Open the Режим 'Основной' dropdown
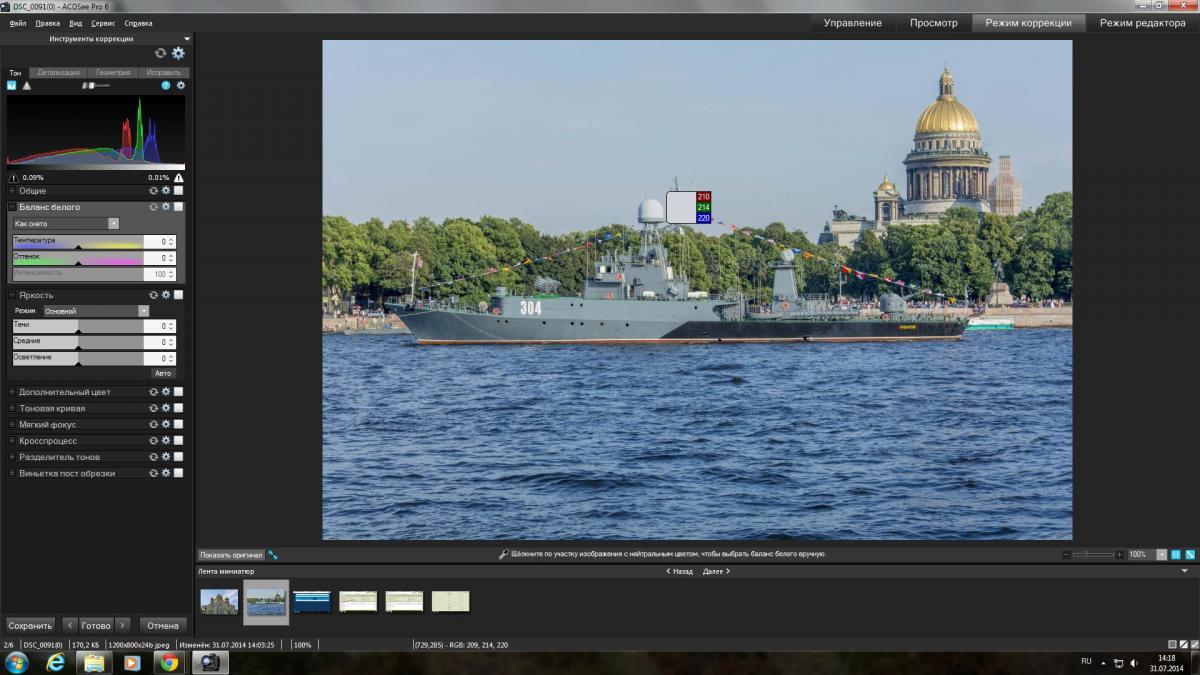 point(96,311)
